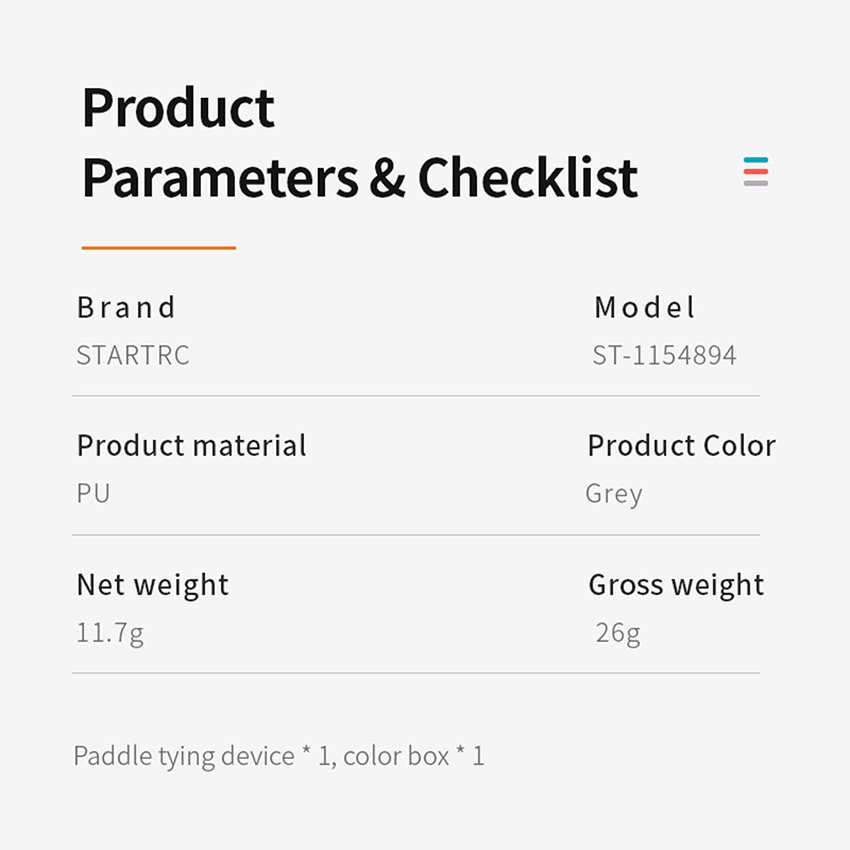The width and height of the screenshot is (850, 850).
Task: Click the 11.7g net weight value
Action: pyautogui.click(x=110, y=633)
